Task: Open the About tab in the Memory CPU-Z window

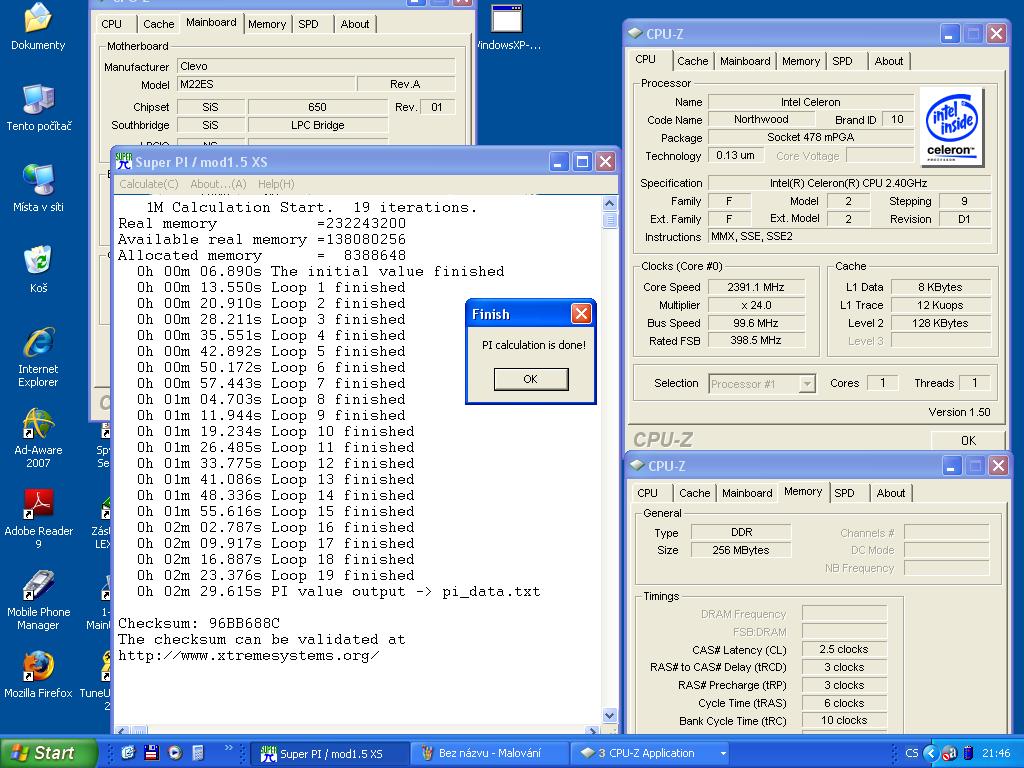Action: (x=891, y=493)
